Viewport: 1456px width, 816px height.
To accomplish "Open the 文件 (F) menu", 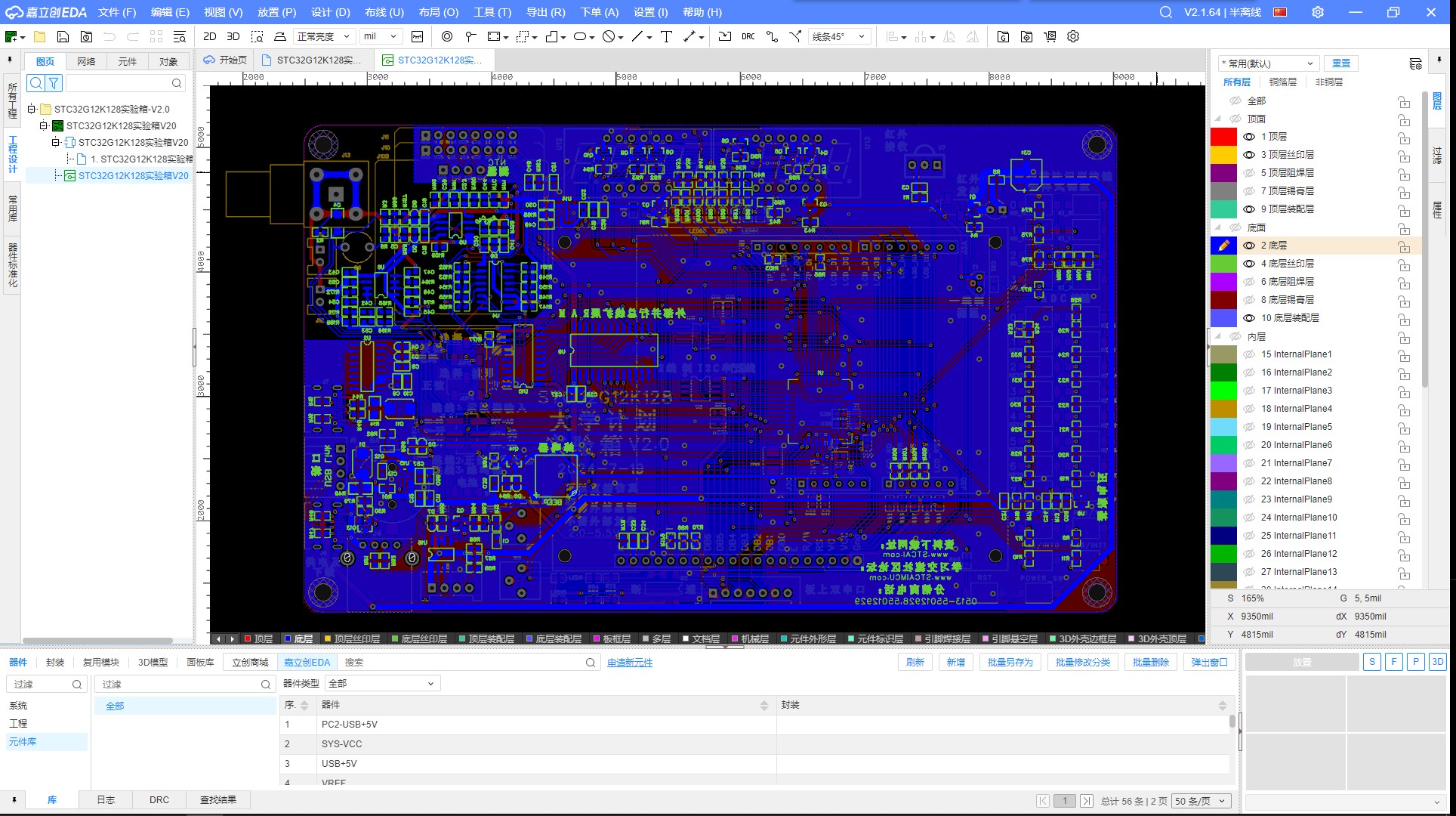I will (117, 12).
